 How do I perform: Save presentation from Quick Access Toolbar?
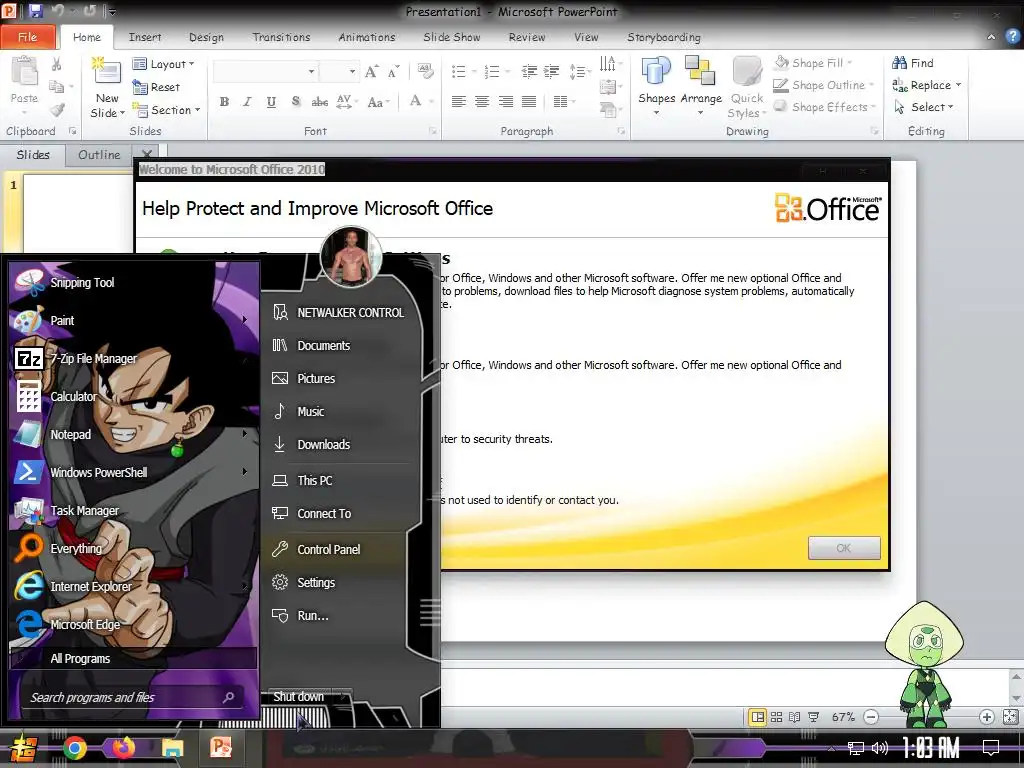(35, 11)
